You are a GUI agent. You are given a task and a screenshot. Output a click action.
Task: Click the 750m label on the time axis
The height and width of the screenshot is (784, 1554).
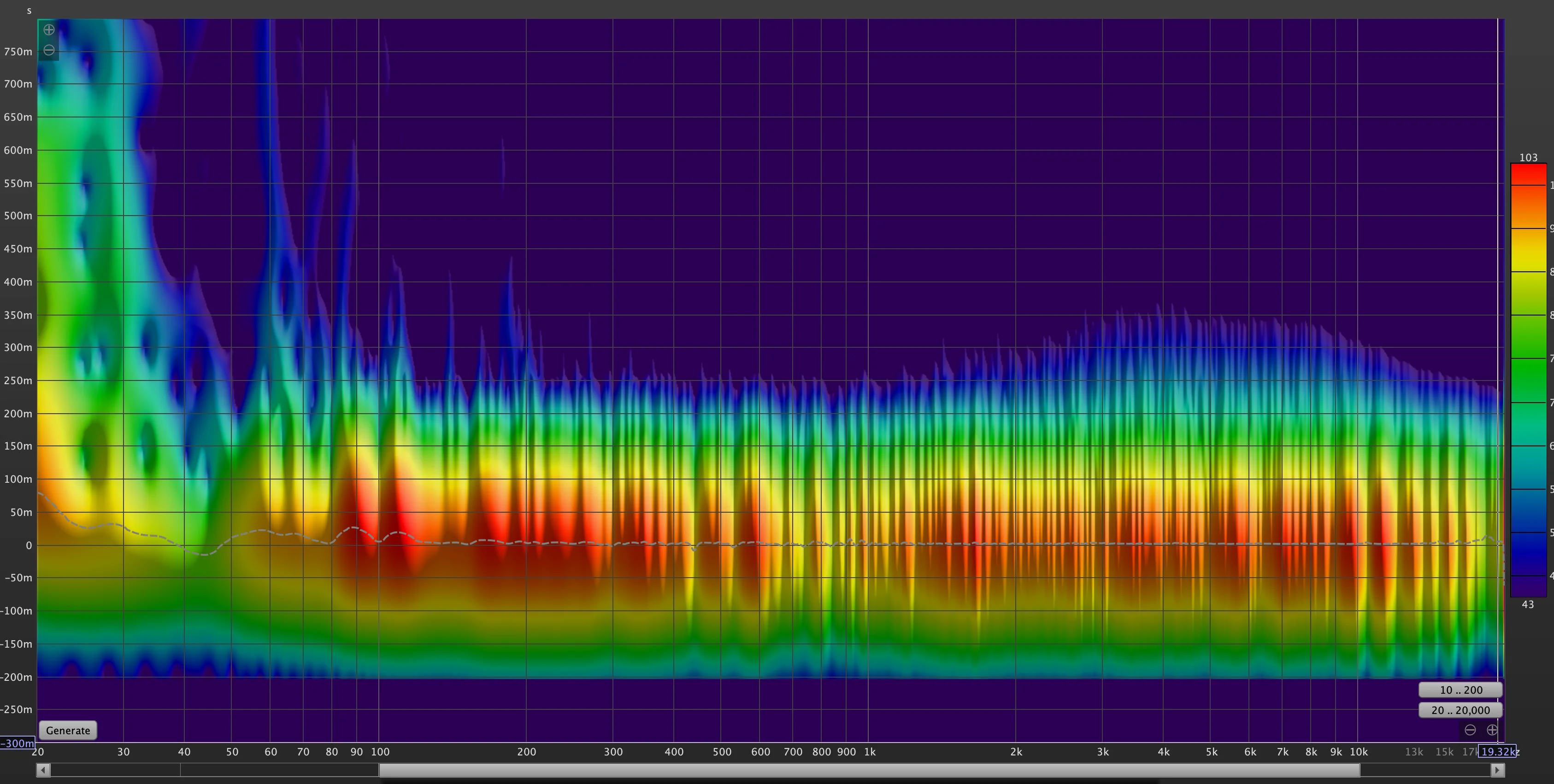click(x=18, y=52)
